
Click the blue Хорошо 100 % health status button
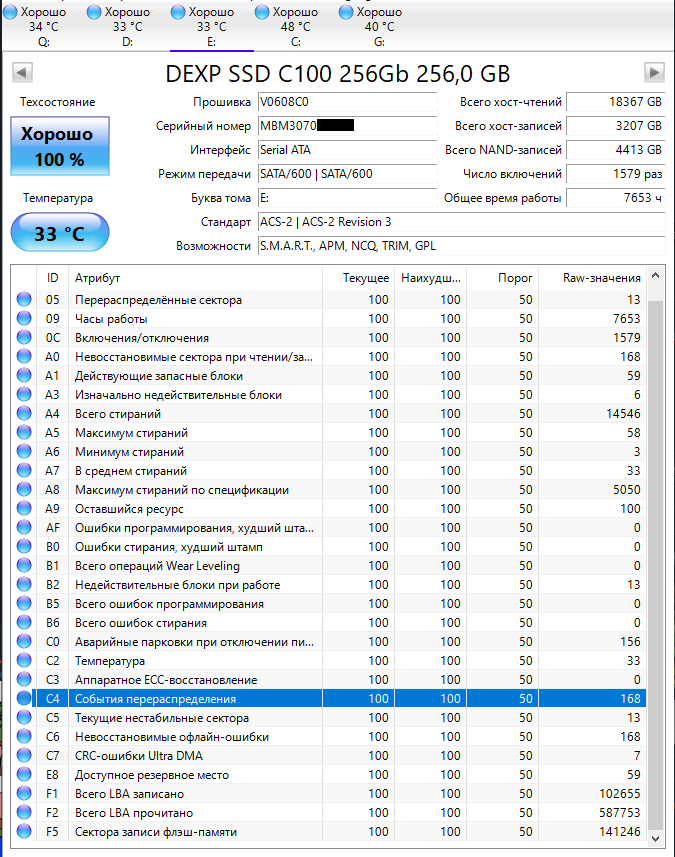point(60,146)
